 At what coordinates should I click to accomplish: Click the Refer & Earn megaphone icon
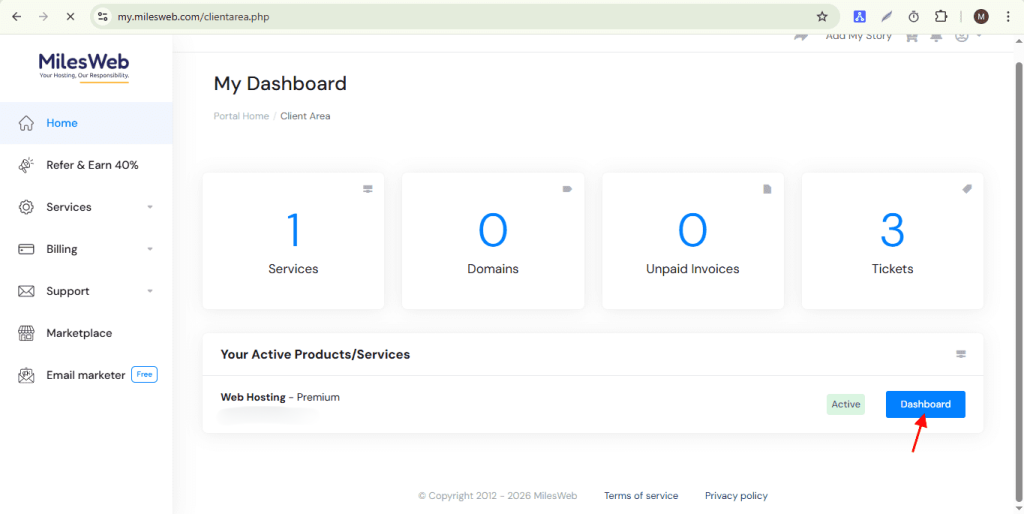point(27,165)
